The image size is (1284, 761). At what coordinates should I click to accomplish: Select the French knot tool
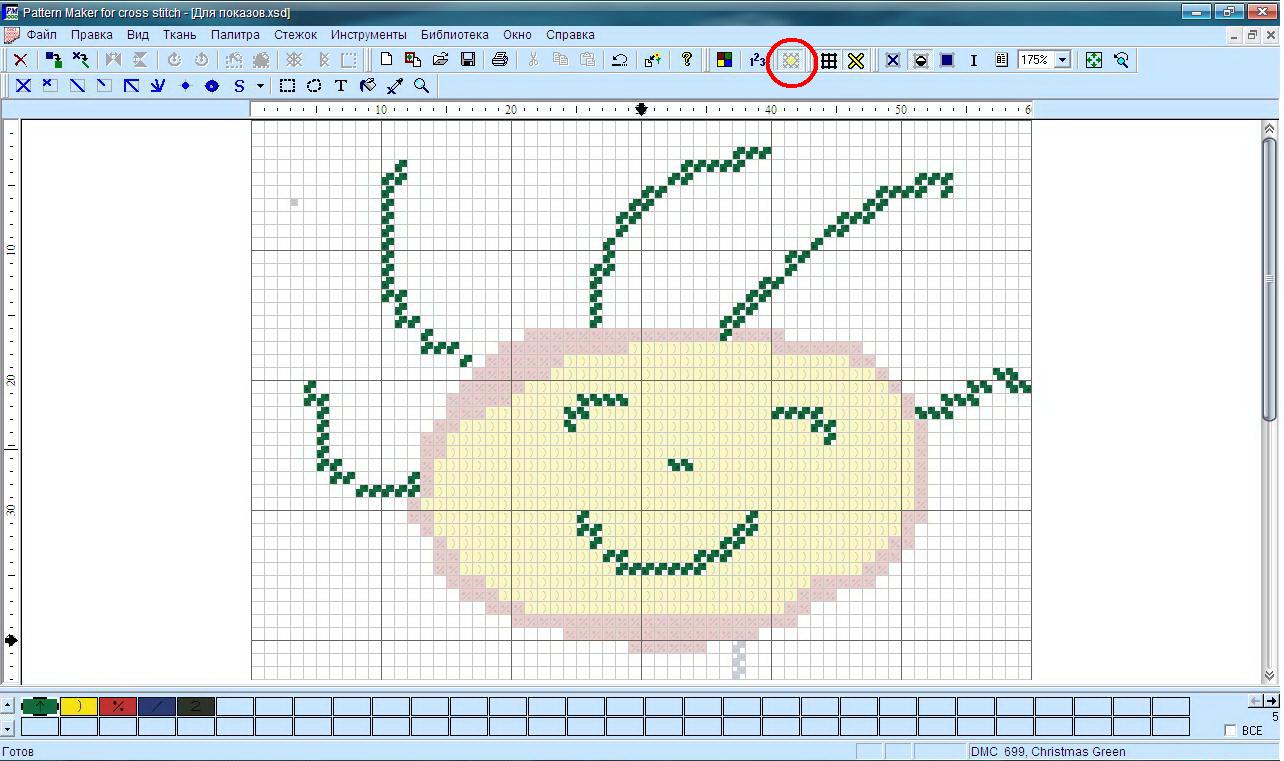point(185,86)
